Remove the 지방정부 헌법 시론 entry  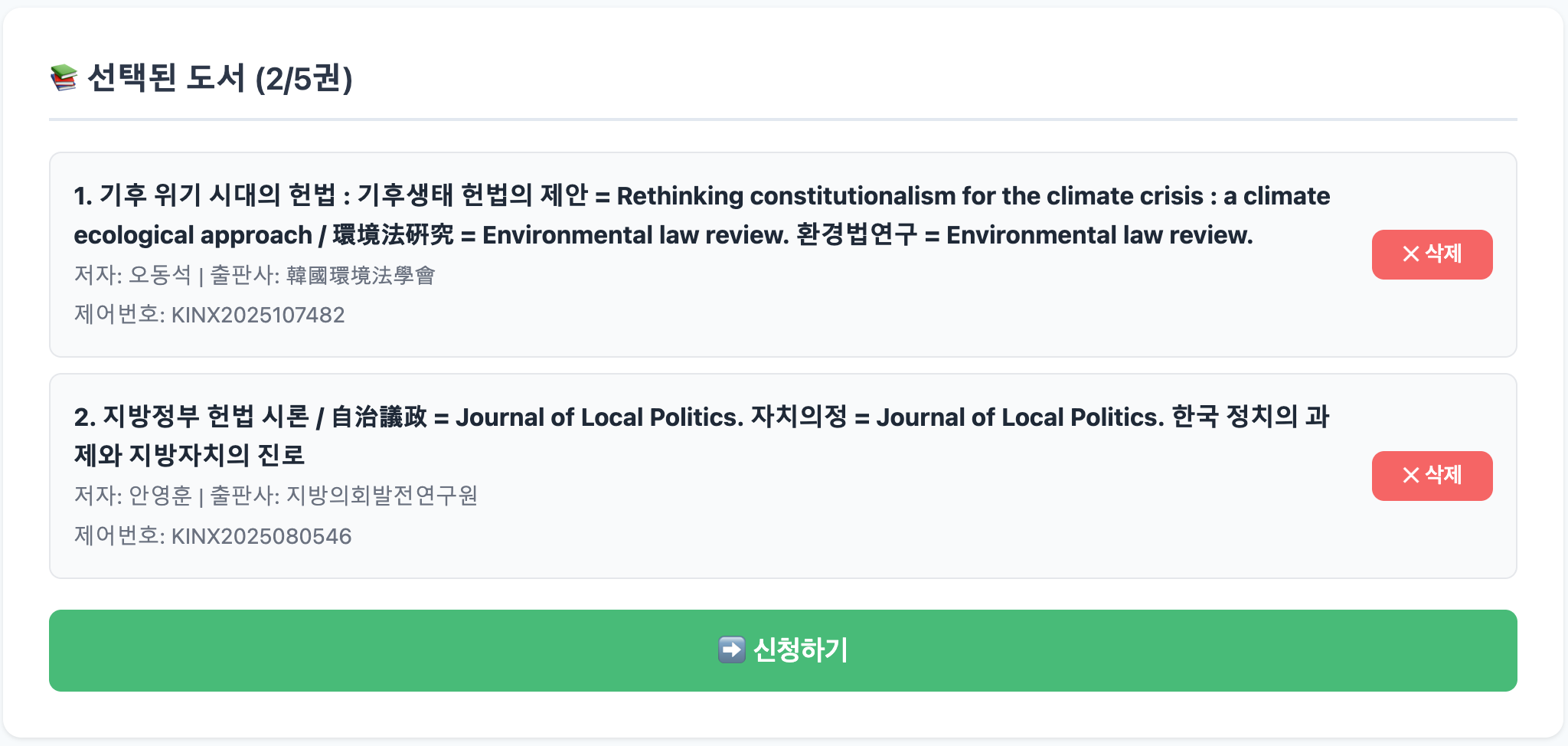tap(1431, 476)
